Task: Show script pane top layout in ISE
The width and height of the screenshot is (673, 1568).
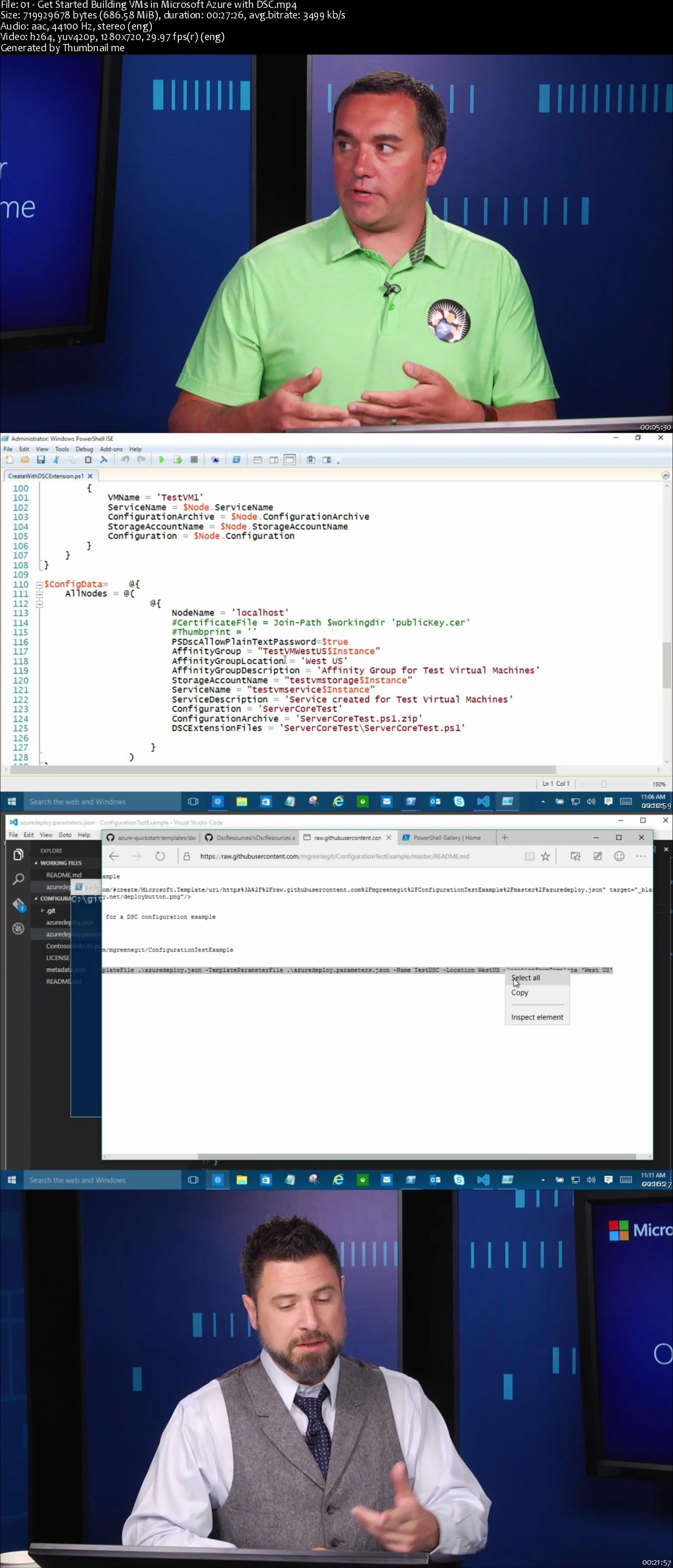Action: tap(258, 460)
